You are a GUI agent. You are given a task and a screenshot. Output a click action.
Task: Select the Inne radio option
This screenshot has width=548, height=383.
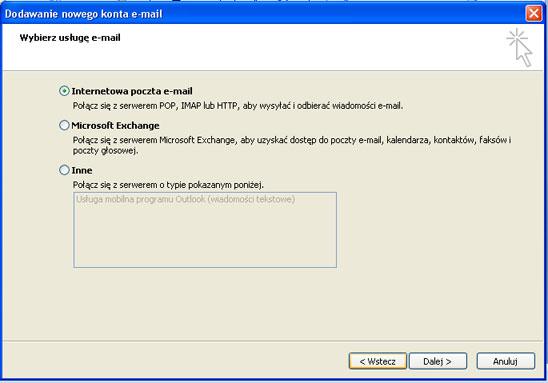64,170
